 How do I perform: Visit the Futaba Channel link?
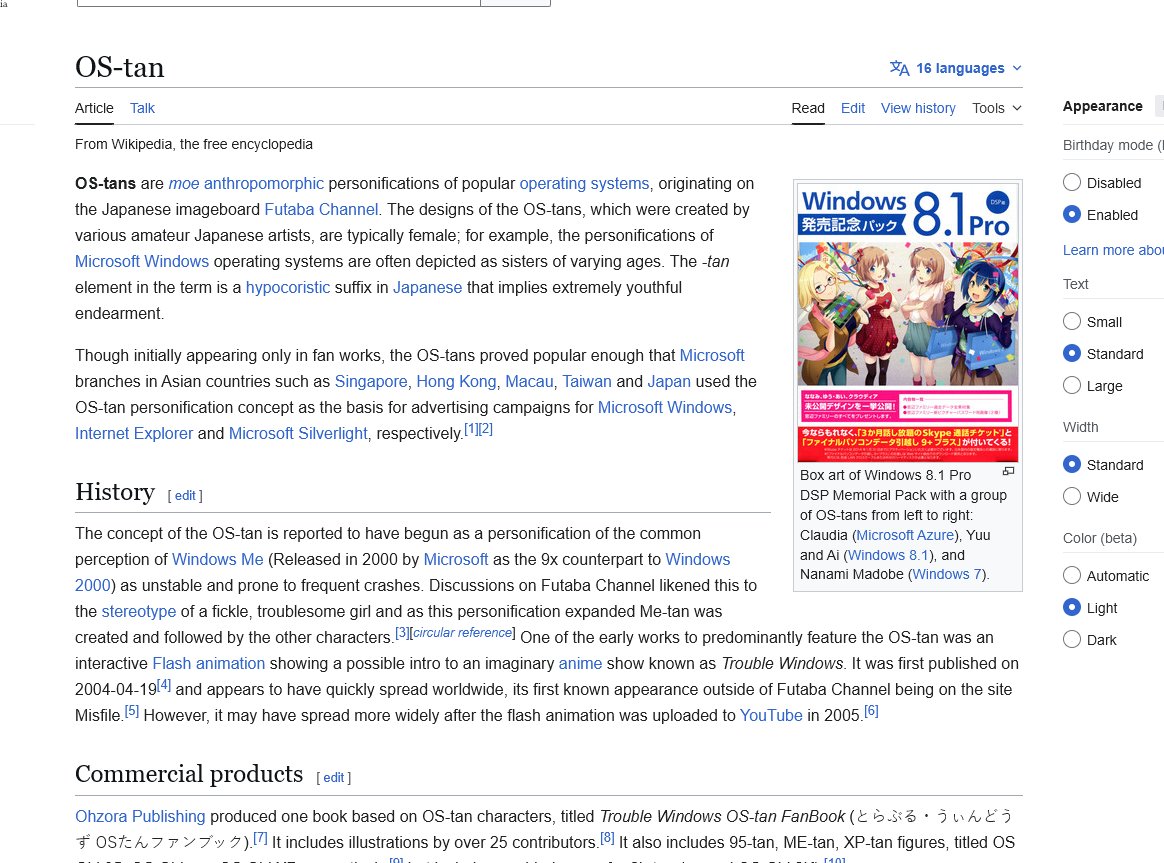(321, 209)
